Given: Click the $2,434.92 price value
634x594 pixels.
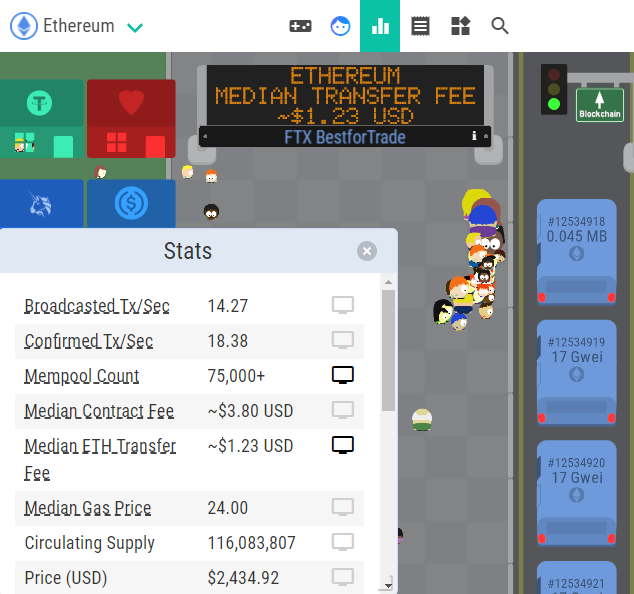Looking at the screenshot, I should click(243, 578).
